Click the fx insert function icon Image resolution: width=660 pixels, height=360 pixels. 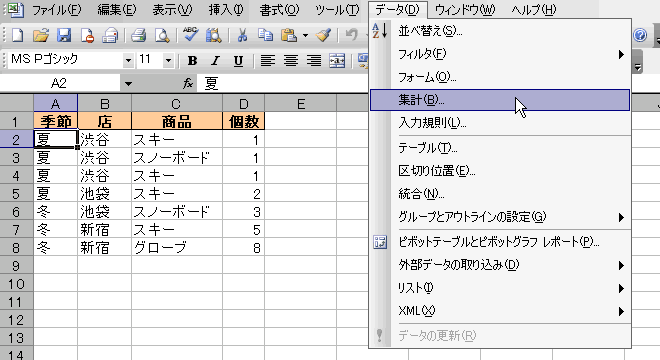188,83
